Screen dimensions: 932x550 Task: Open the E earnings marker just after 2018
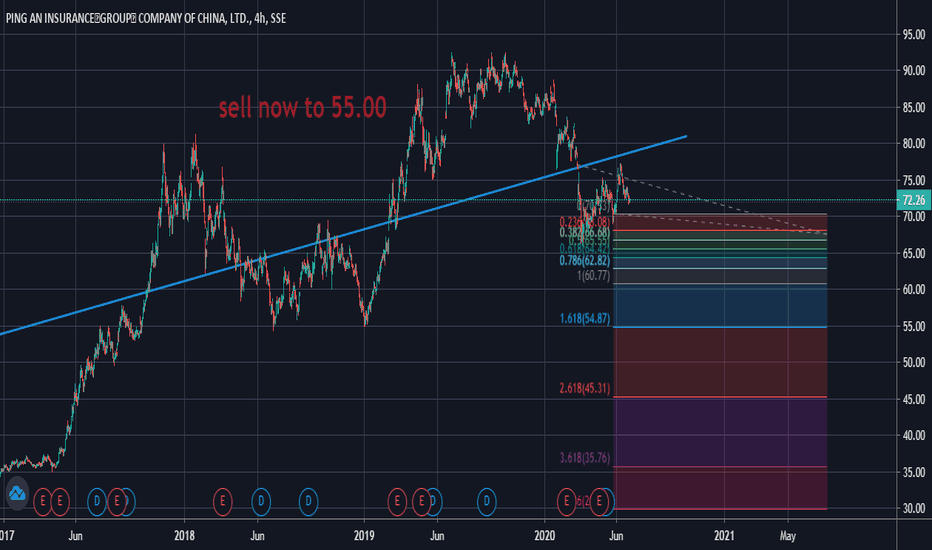coord(222,502)
